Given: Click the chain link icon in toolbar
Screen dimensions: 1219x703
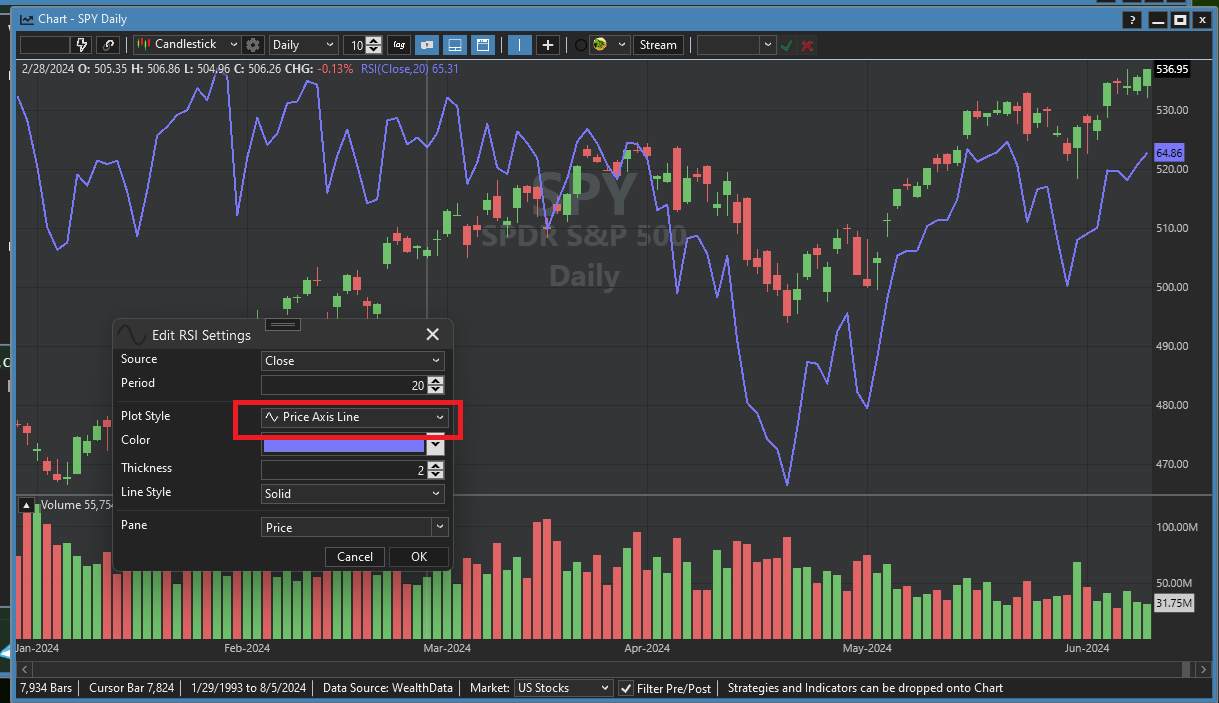Looking at the screenshot, I should click(109, 45).
